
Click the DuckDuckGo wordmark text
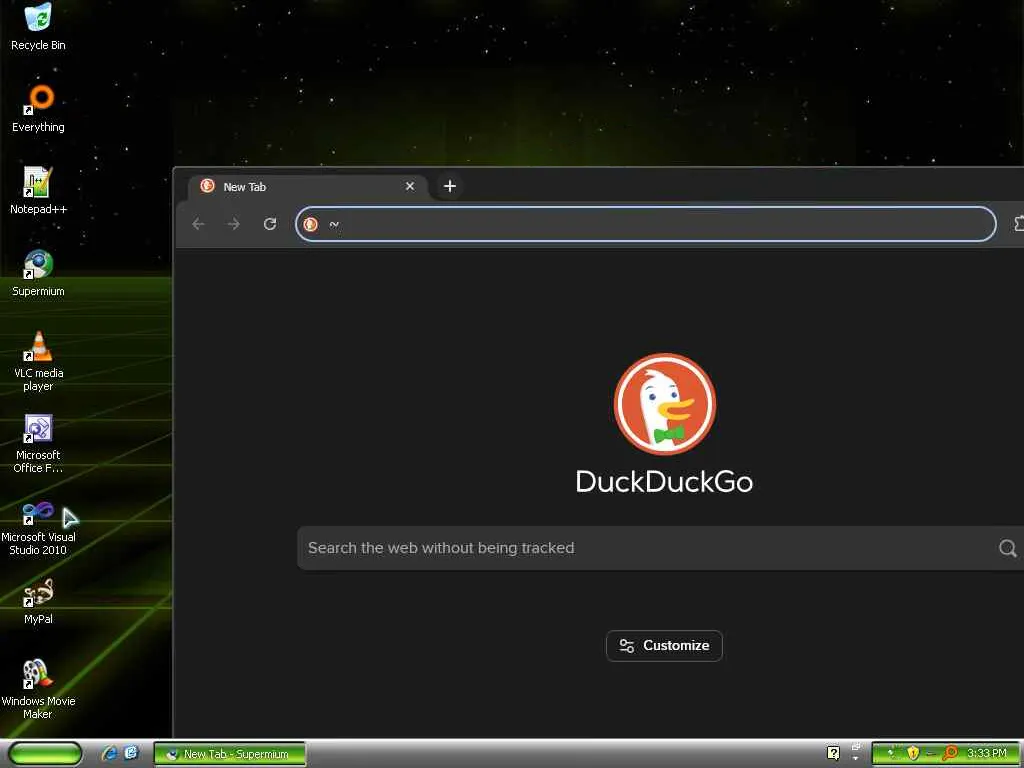[x=664, y=482]
